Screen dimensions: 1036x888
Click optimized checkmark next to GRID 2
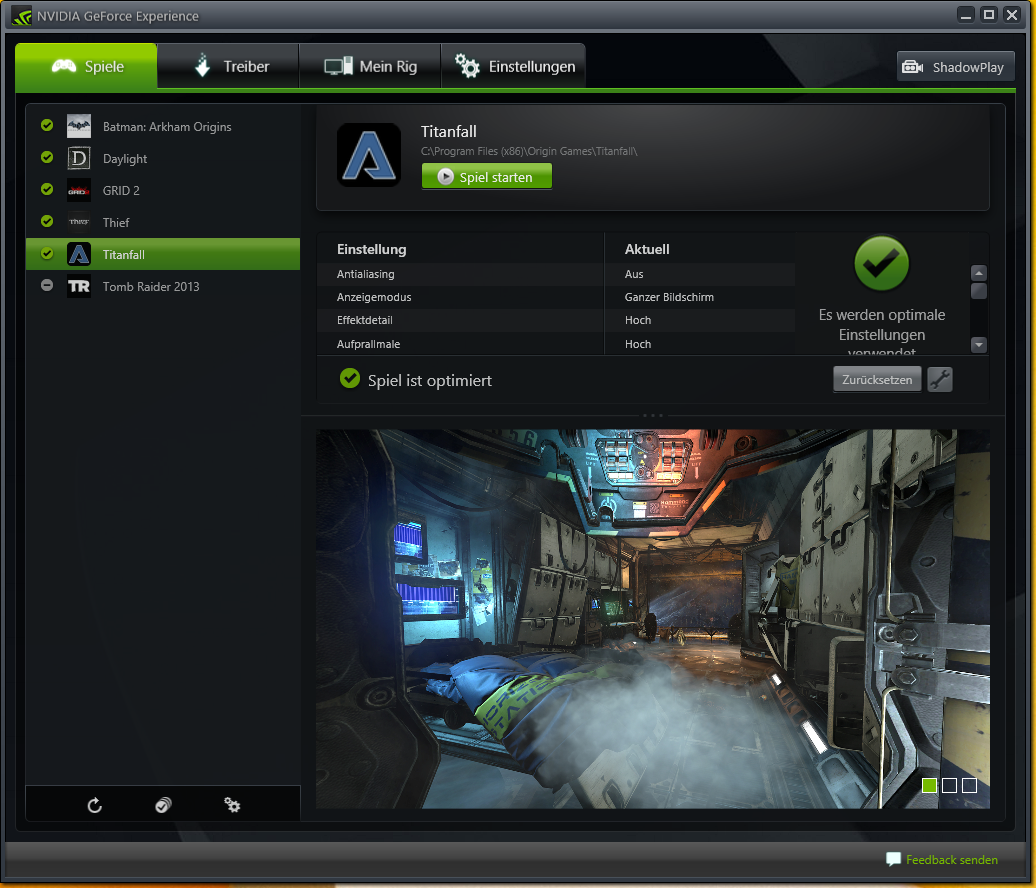[x=47, y=189]
